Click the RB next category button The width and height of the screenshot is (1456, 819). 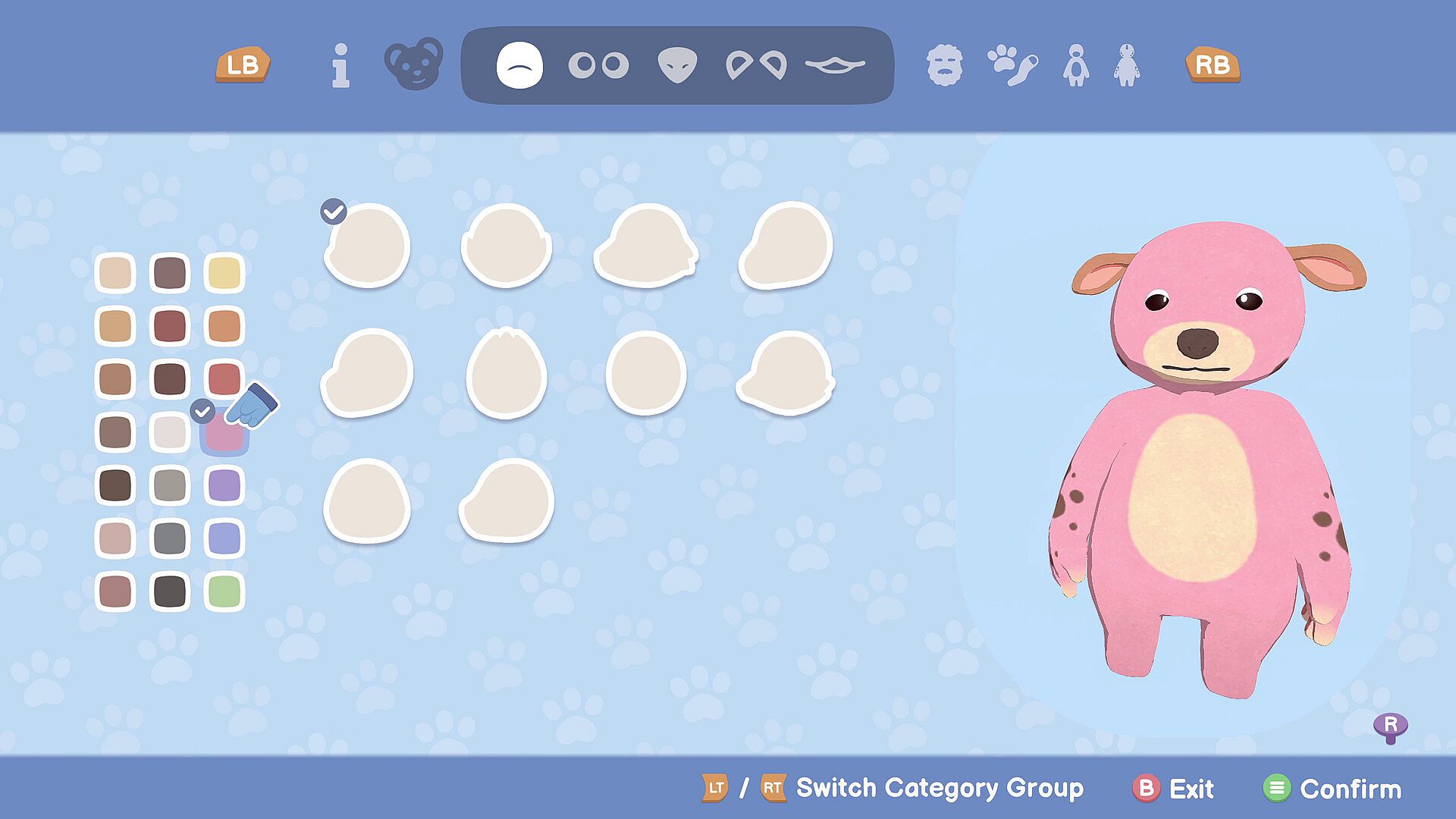(1213, 66)
